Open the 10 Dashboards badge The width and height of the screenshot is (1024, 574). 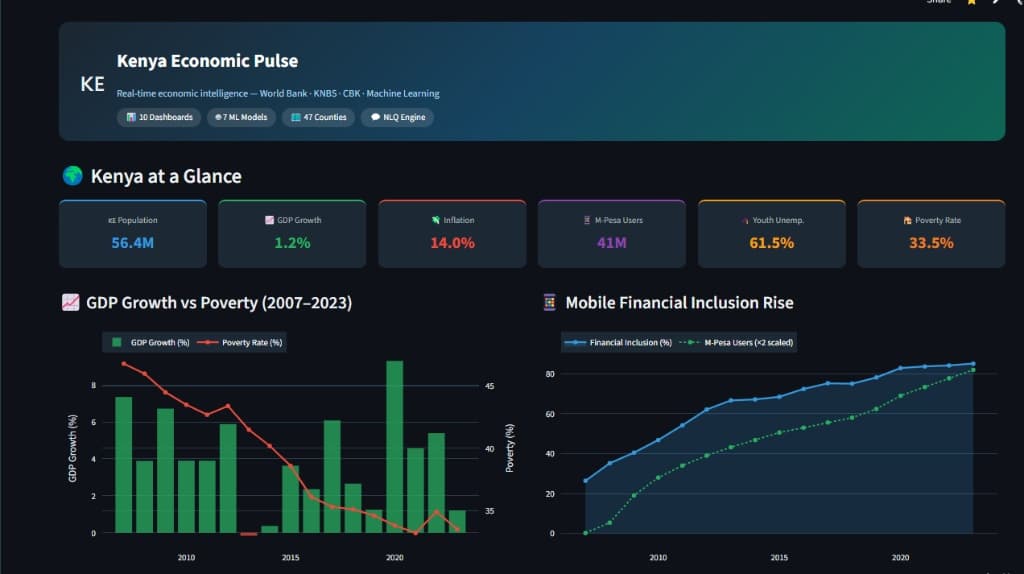pyautogui.click(x=159, y=117)
